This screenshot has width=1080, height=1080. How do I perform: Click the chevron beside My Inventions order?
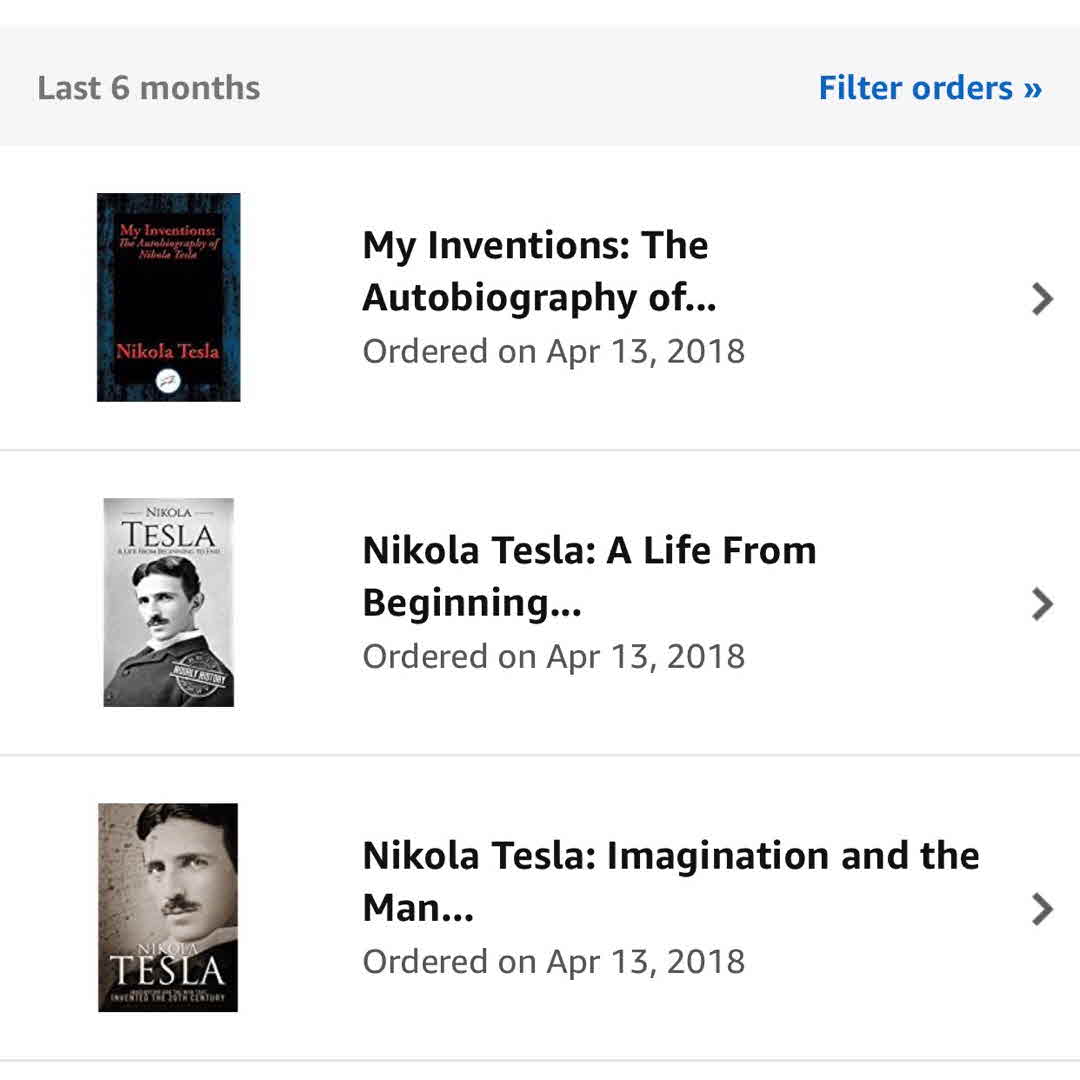pyautogui.click(x=1042, y=298)
